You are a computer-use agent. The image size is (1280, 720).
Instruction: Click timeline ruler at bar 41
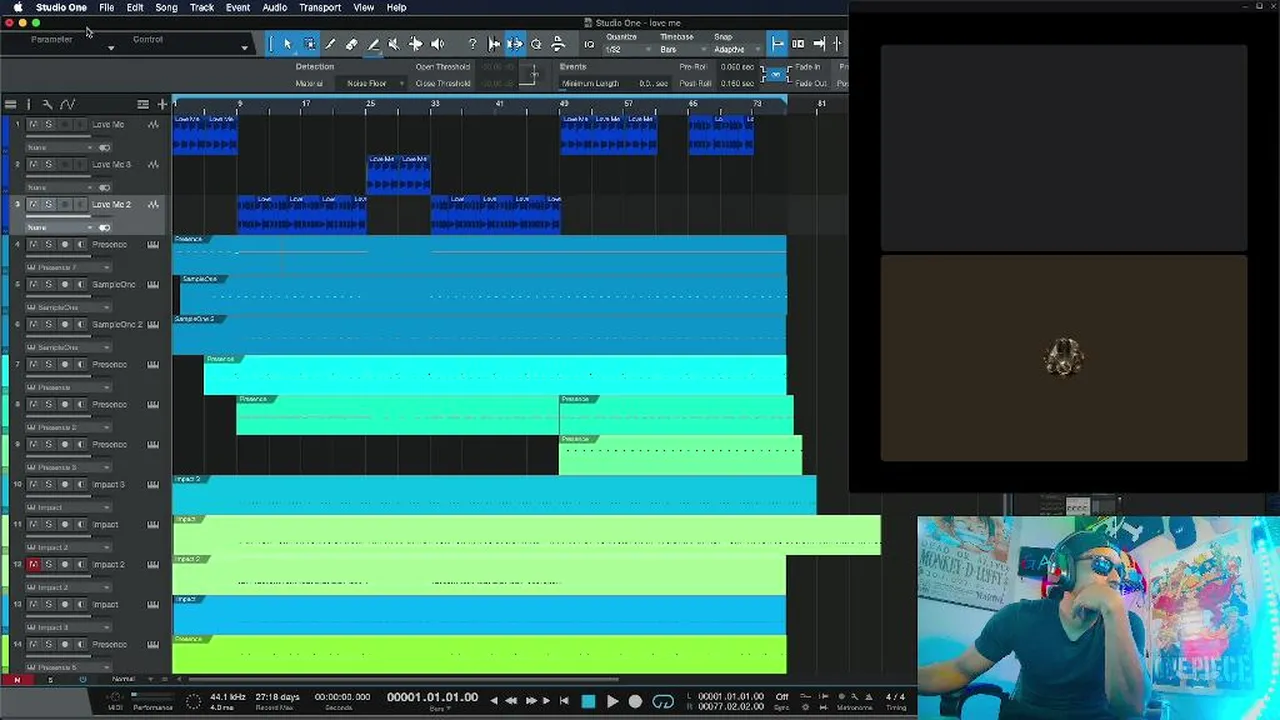[499, 104]
